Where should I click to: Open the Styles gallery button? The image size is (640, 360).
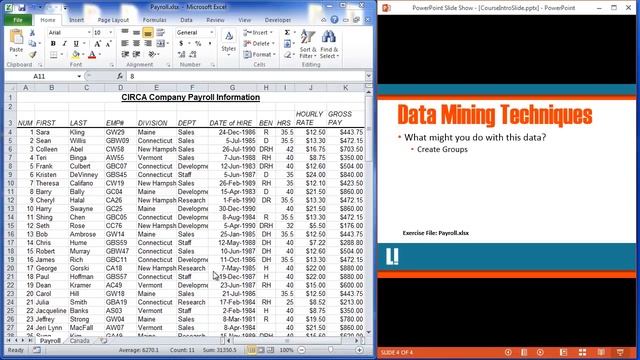pyautogui.click(x=229, y=43)
